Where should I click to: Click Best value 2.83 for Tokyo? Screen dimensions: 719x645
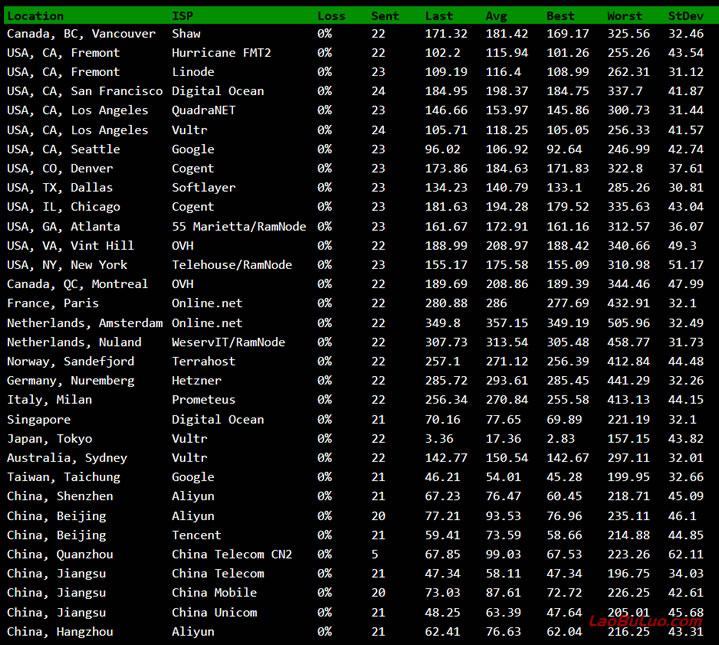(560, 439)
